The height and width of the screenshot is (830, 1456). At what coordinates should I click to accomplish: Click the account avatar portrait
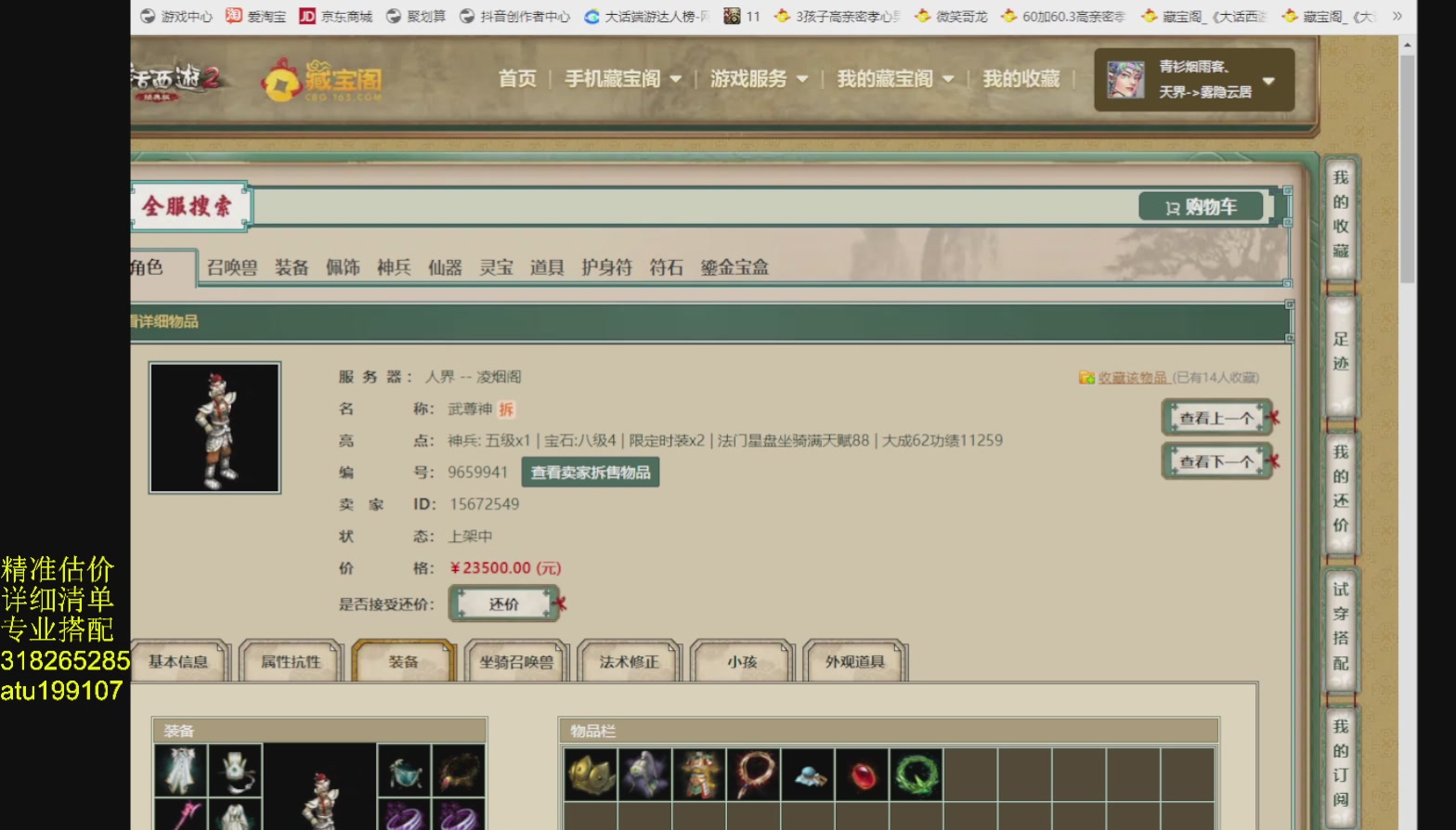1124,80
